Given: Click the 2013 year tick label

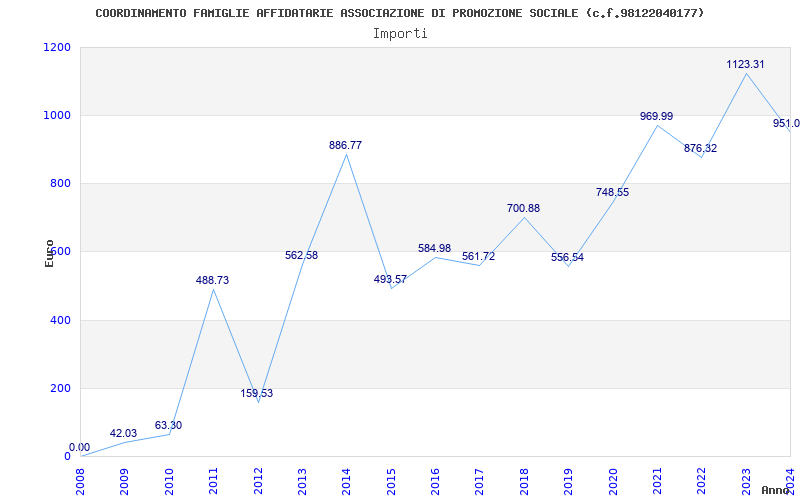Looking at the screenshot, I should point(302,482).
